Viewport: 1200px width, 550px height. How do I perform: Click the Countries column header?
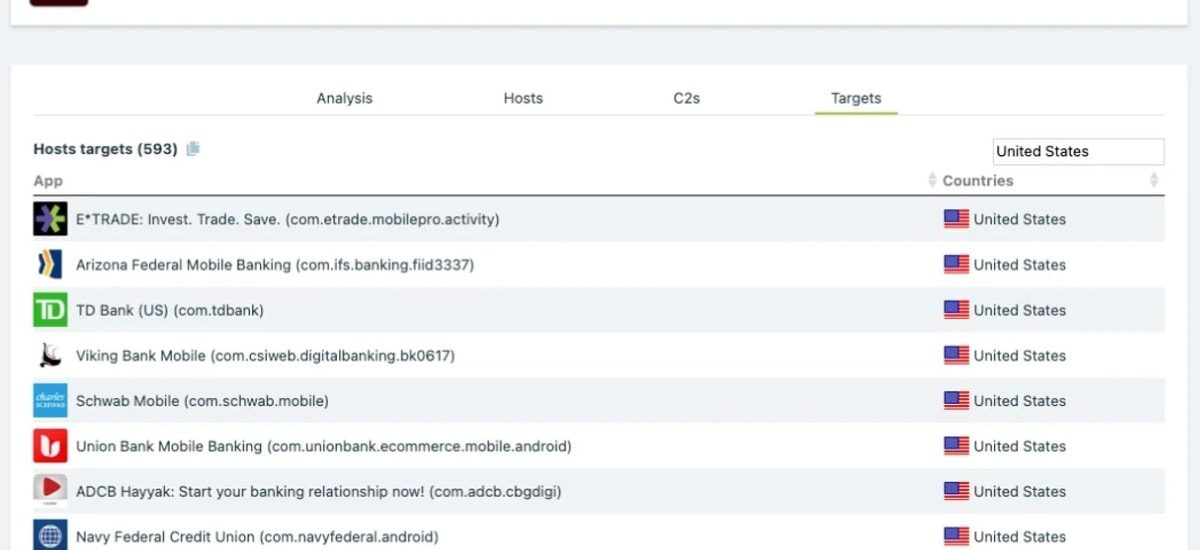pos(978,181)
